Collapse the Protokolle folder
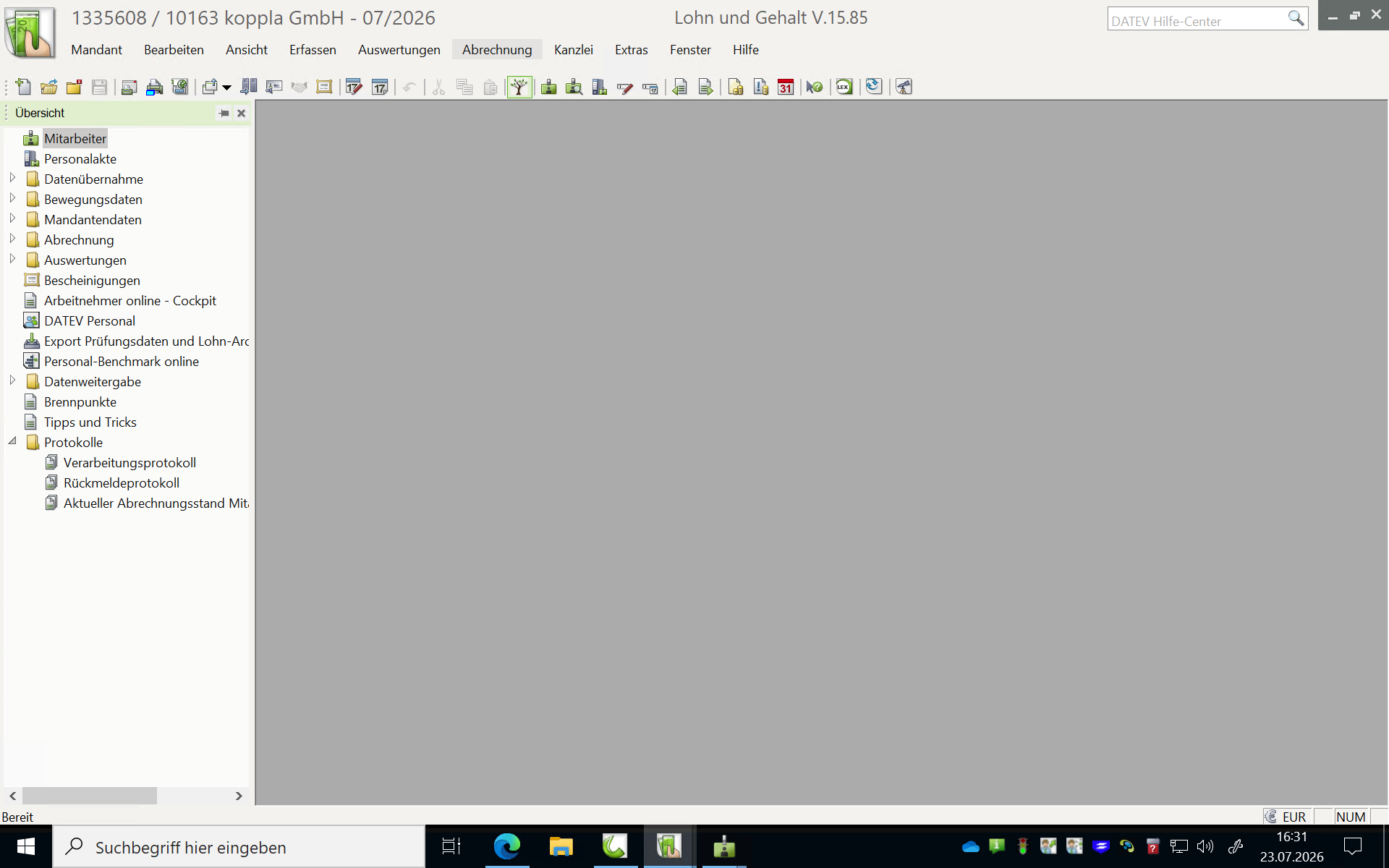 (12, 441)
